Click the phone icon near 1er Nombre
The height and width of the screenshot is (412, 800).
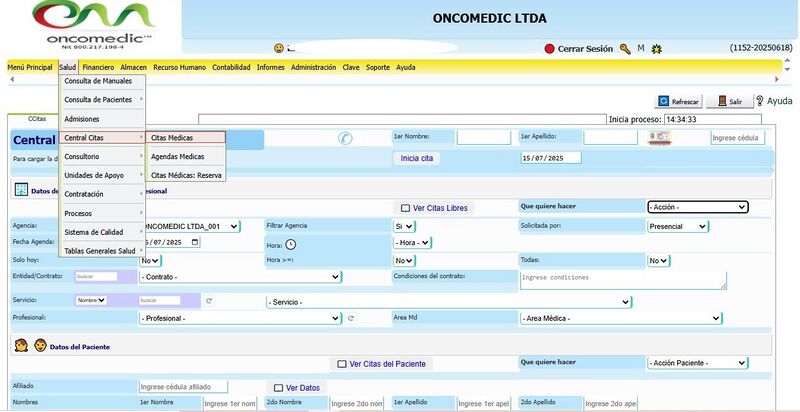[x=346, y=140]
